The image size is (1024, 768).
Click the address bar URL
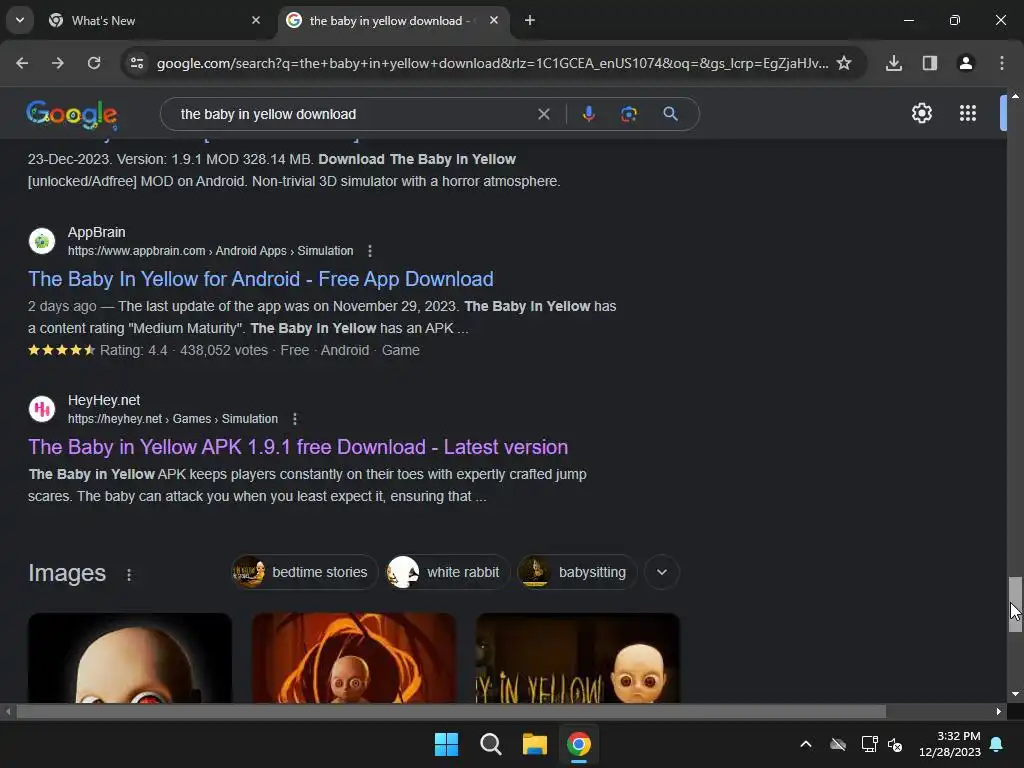coord(492,63)
